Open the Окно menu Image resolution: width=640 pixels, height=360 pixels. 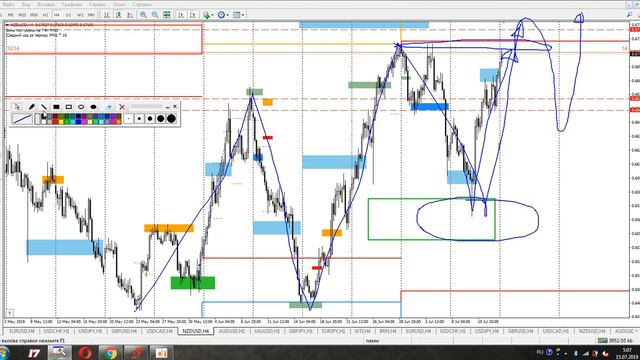coord(119,4)
